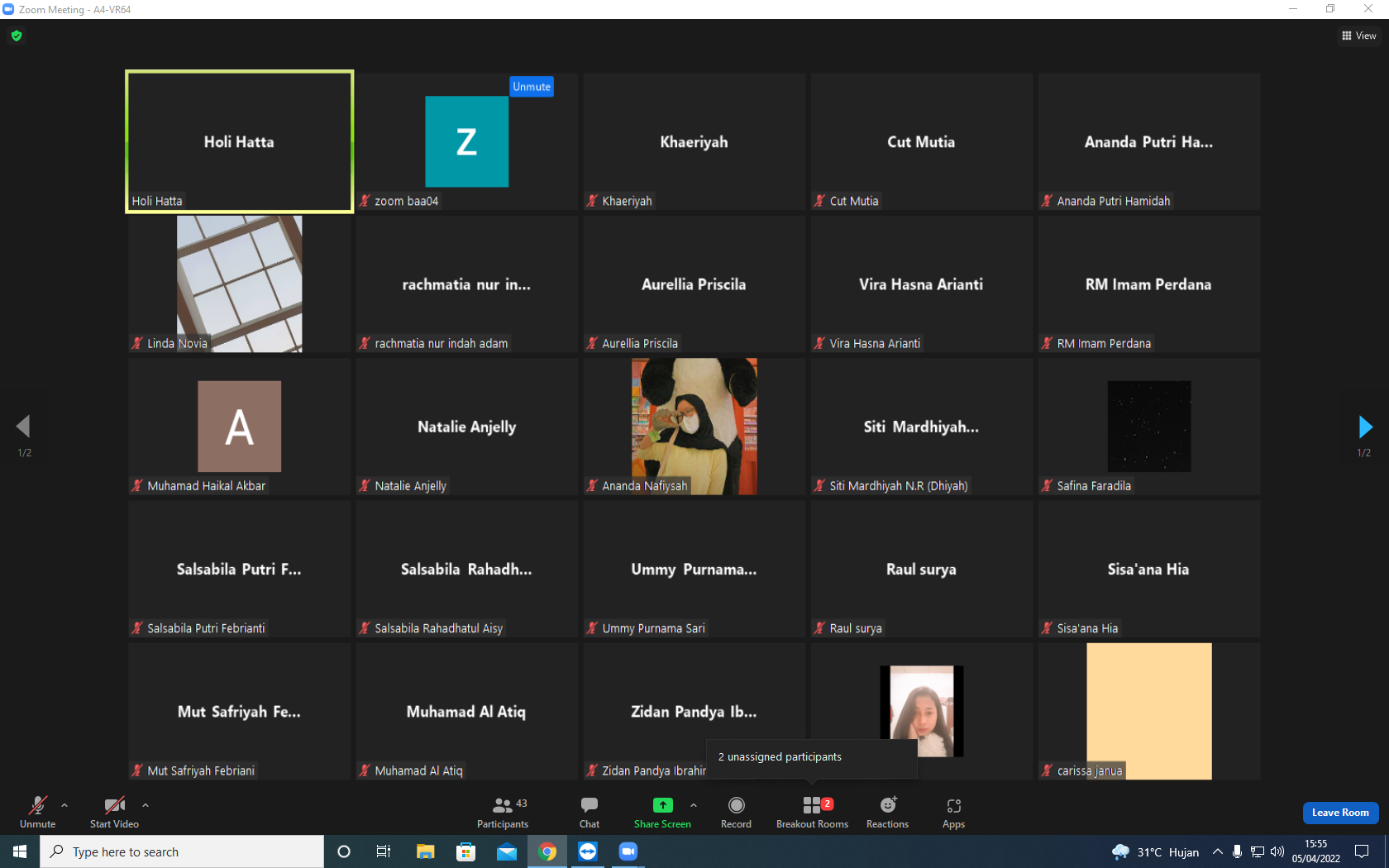The width and height of the screenshot is (1389, 868).
Task: Expand share options arrow beside Share Screen
Action: coord(694,804)
